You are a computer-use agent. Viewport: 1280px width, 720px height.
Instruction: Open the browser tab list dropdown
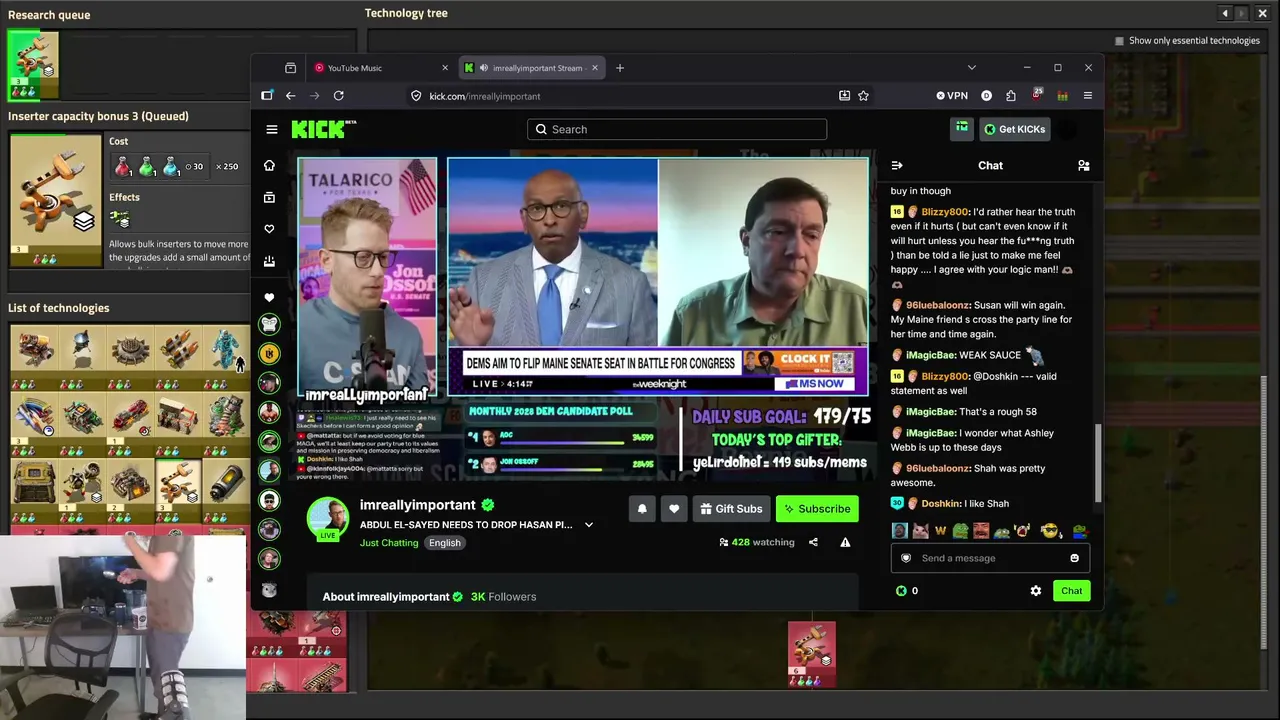click(x=971, y=68)
